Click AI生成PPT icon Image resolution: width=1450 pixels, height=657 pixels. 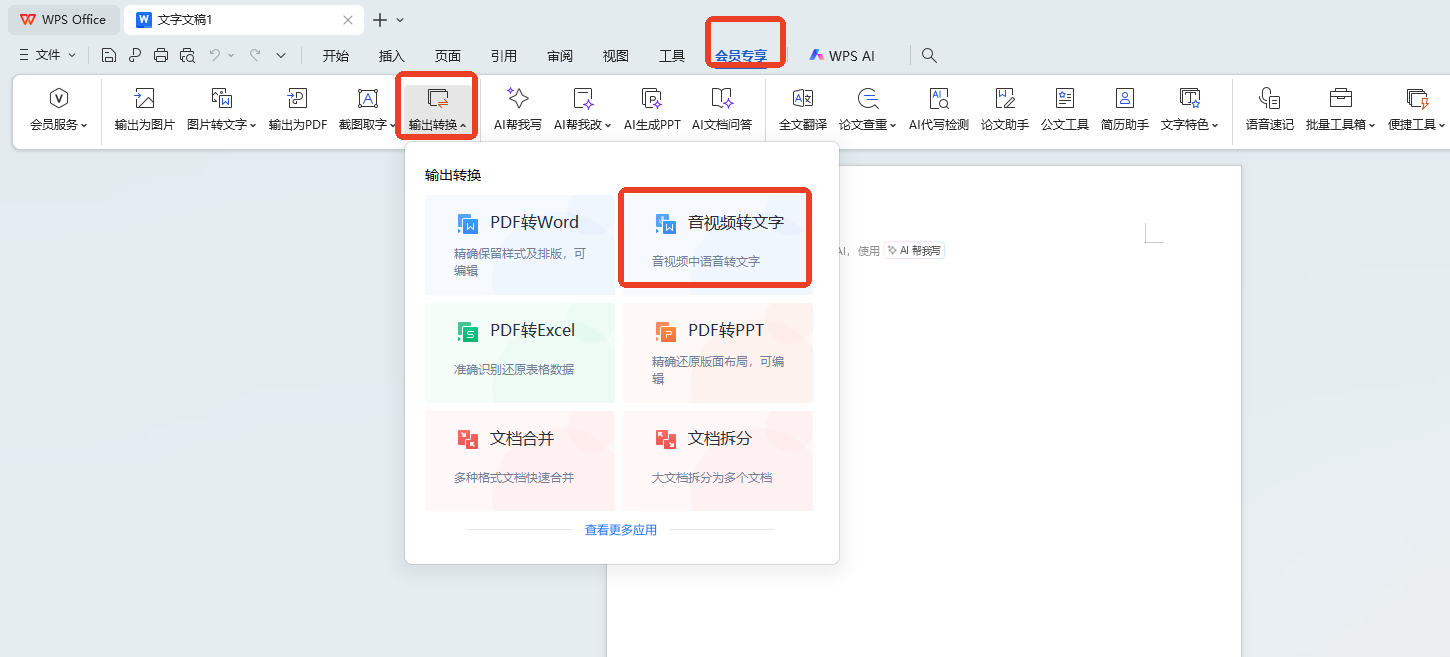652,98
